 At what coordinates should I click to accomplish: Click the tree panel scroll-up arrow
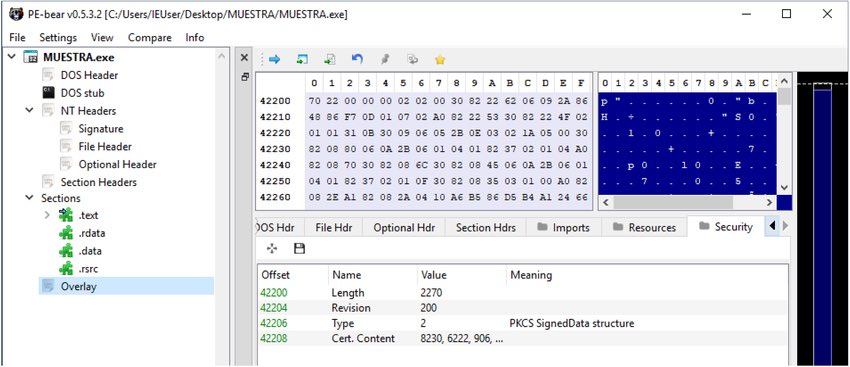tap(221, 55)
